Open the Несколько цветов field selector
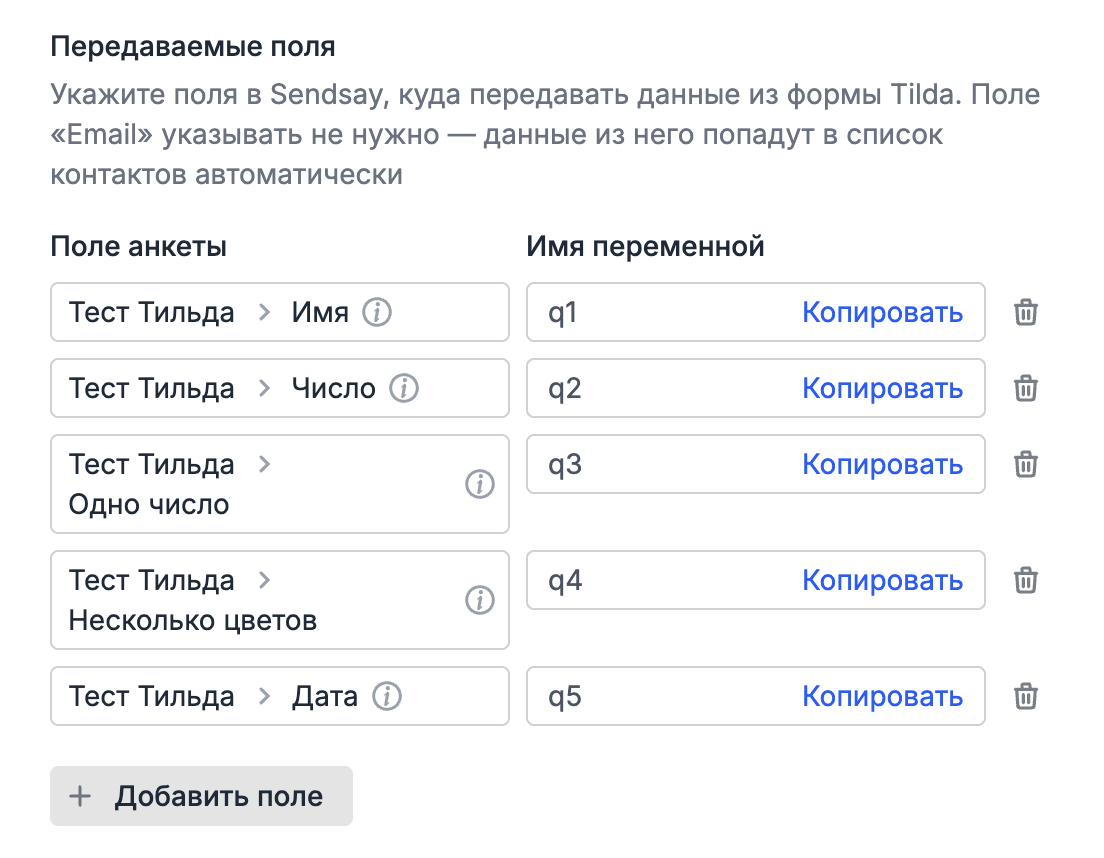1104x858 pixels. coord(280,600)
